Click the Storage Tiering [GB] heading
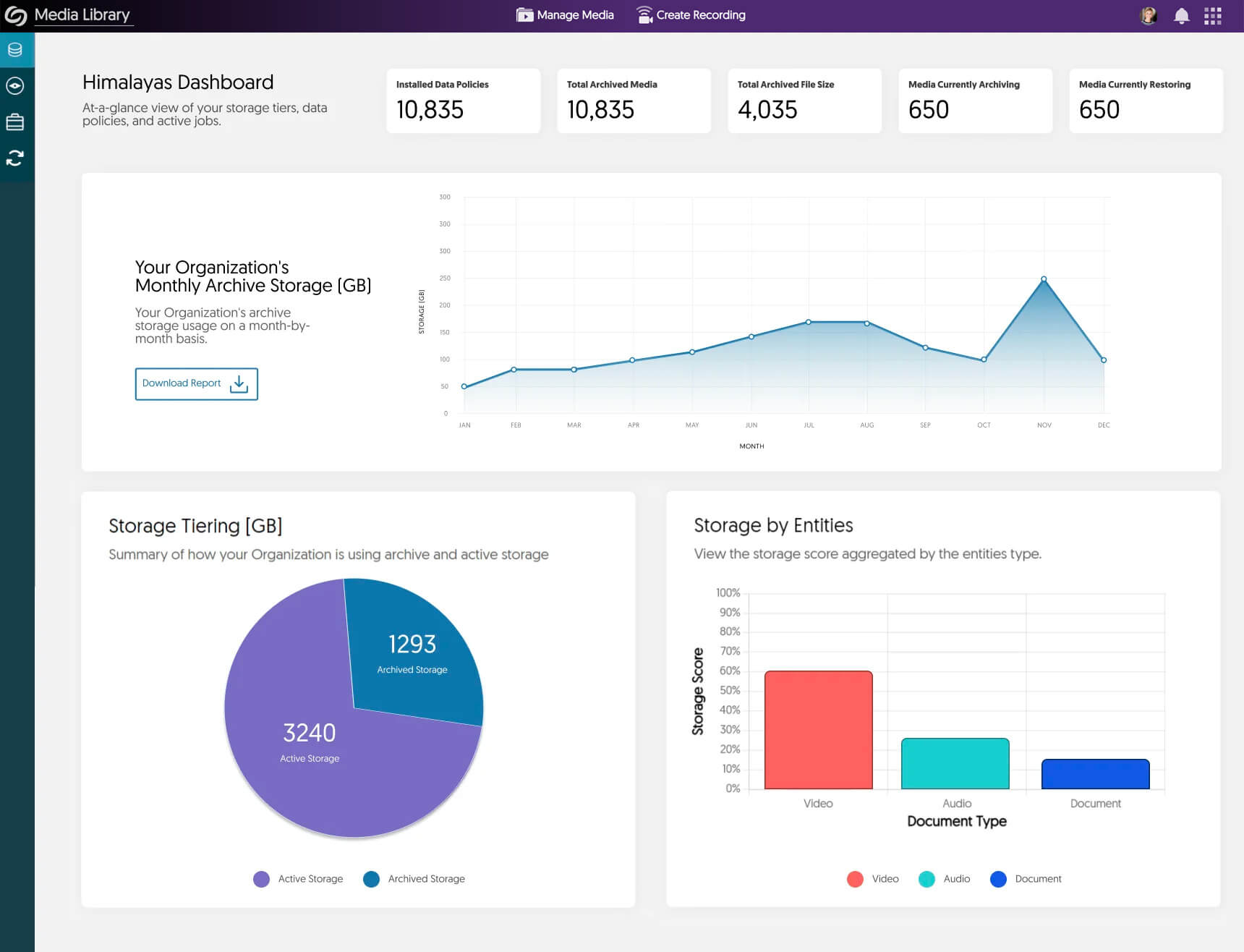The image size is (1244, 952). (195, 526)
